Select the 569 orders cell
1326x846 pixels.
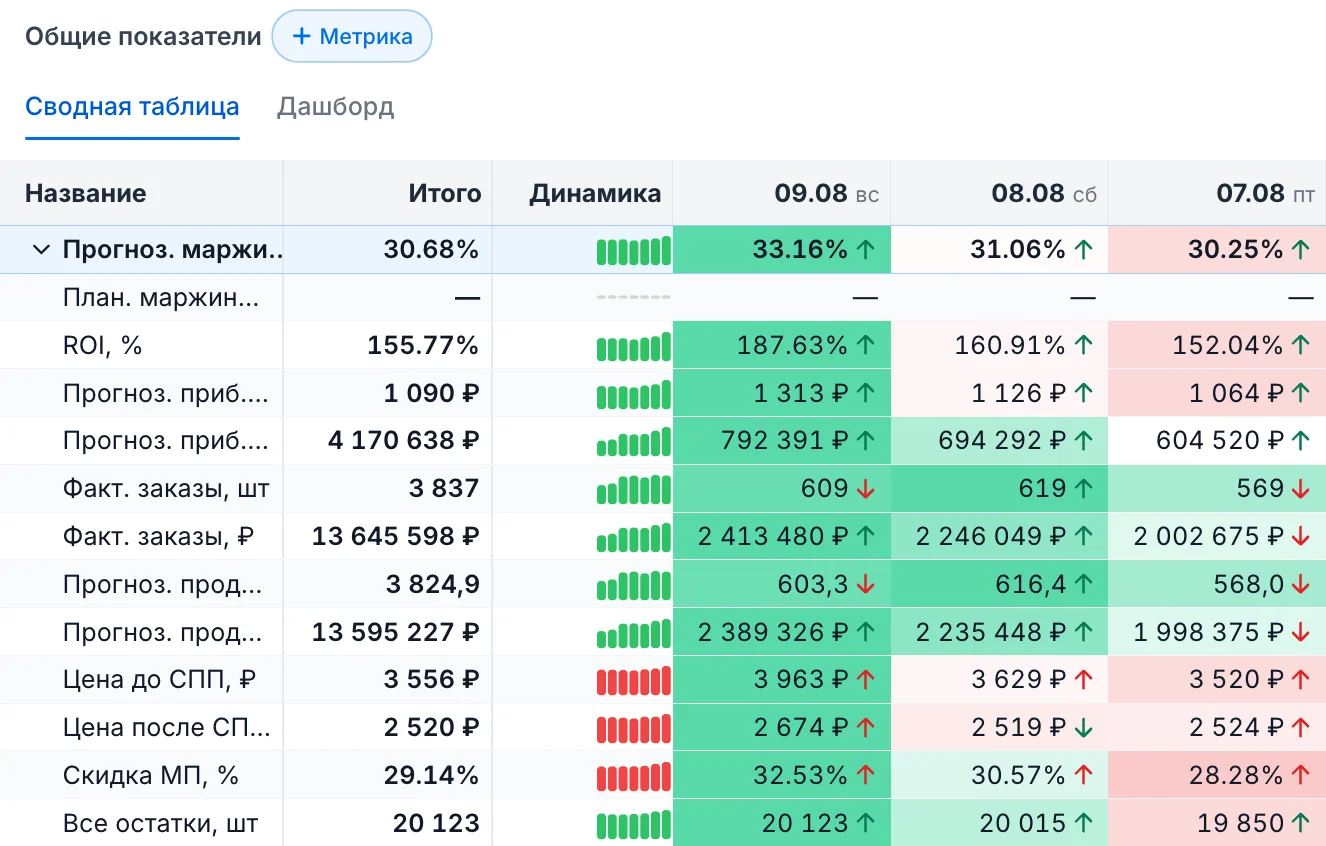[x=1217, y=489]
